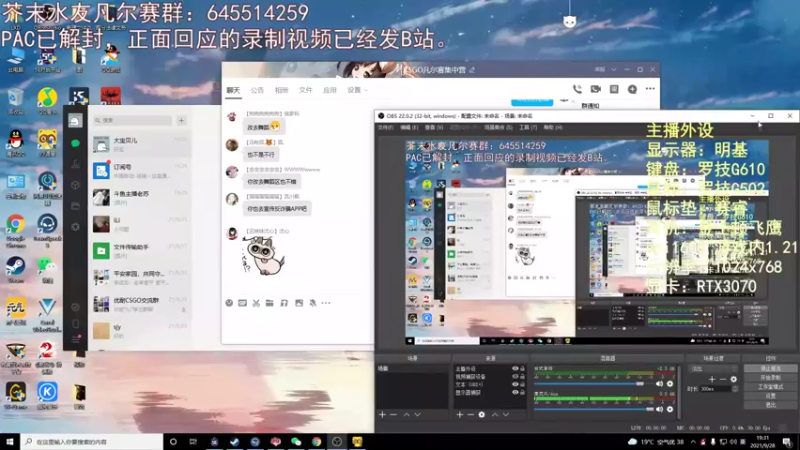Toggle visibility of 文本 (GDI+) source

tap(515, 384)
